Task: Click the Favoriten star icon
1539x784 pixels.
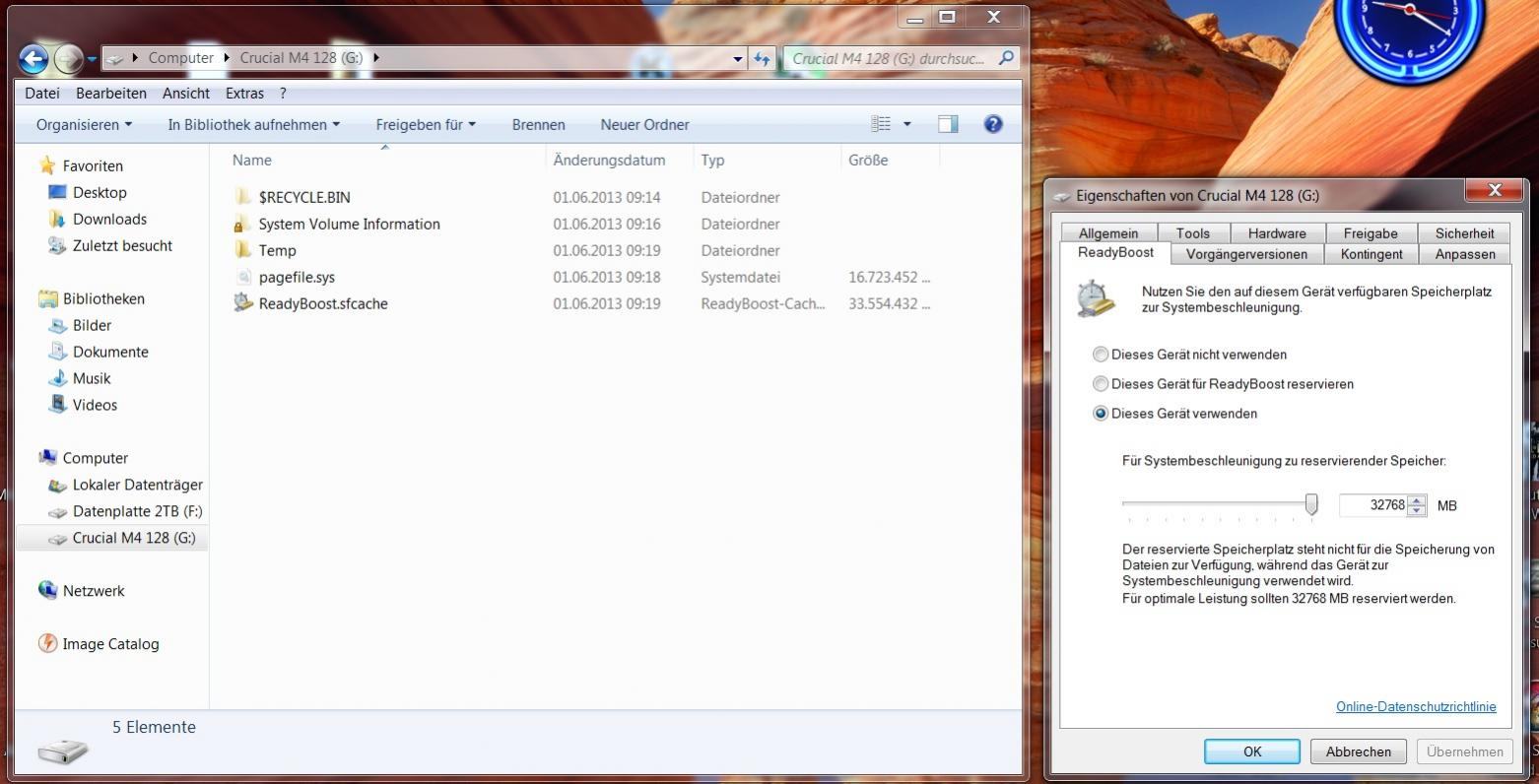Action: tap(47, 165)
